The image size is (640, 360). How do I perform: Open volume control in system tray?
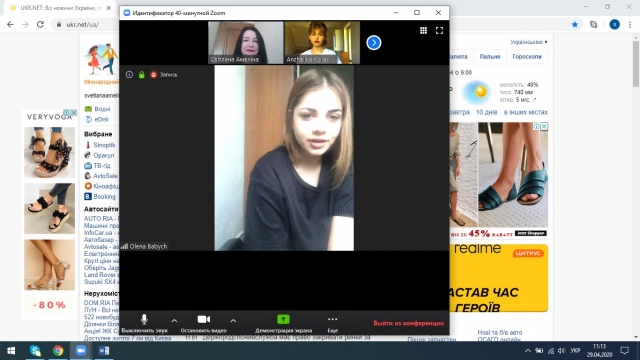[x=562, y=351]
